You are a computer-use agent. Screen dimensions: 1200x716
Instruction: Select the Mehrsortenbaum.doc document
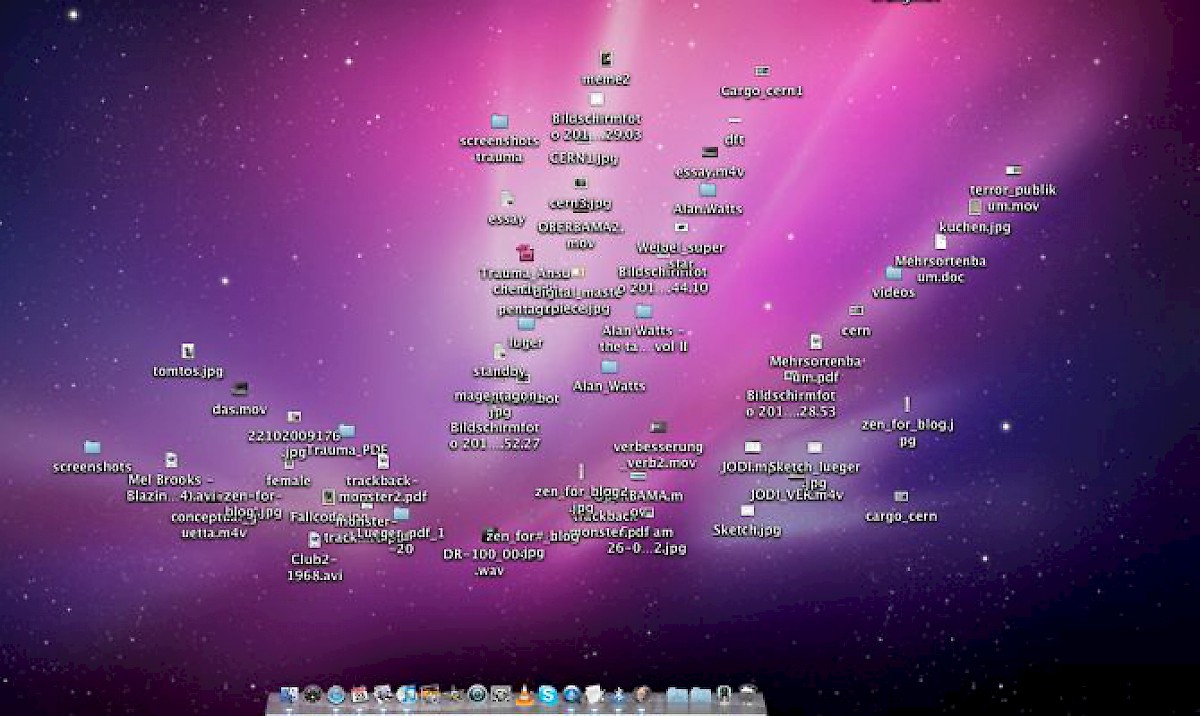[940, 242]
